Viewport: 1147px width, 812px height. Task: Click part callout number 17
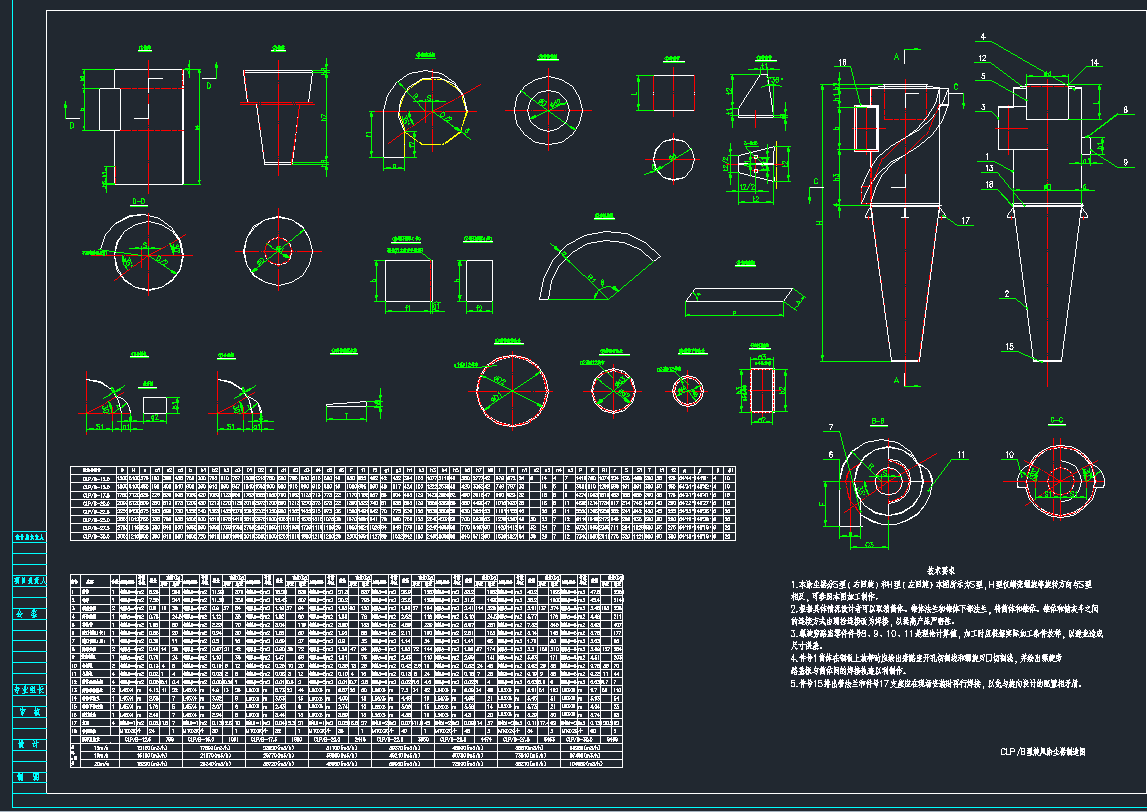coord(966,220)
